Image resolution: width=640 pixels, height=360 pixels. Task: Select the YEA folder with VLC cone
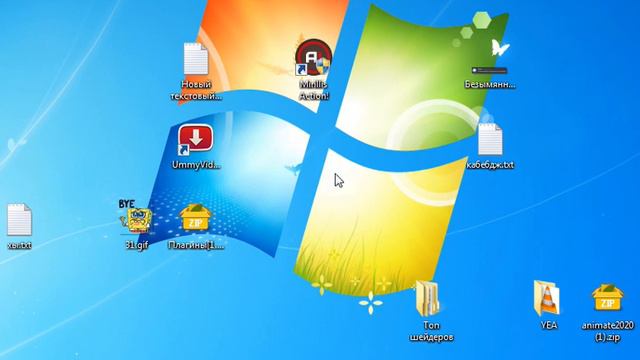547,298
